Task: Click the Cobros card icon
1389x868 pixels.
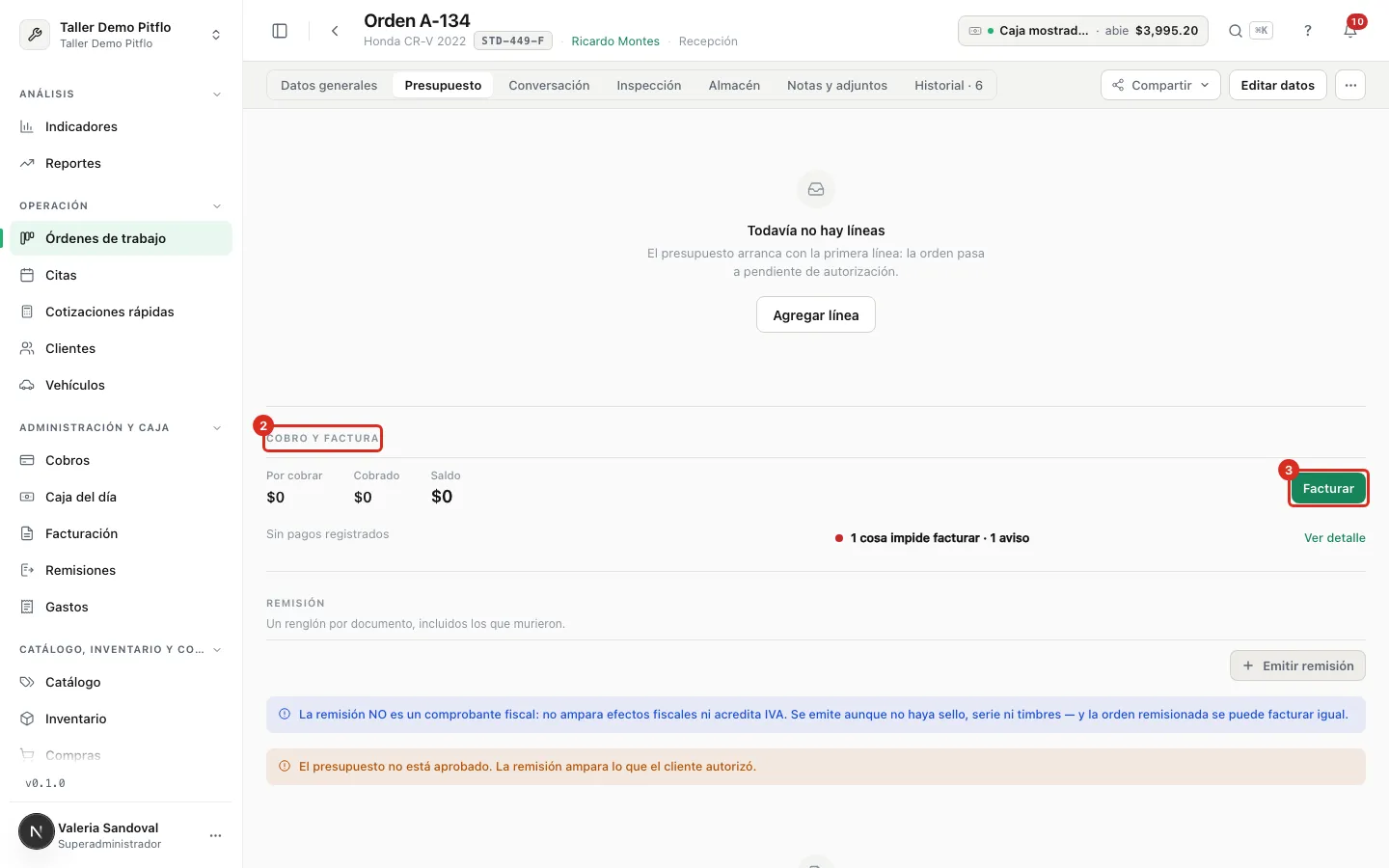Action: pyautogui.click(x=27, y=460)
